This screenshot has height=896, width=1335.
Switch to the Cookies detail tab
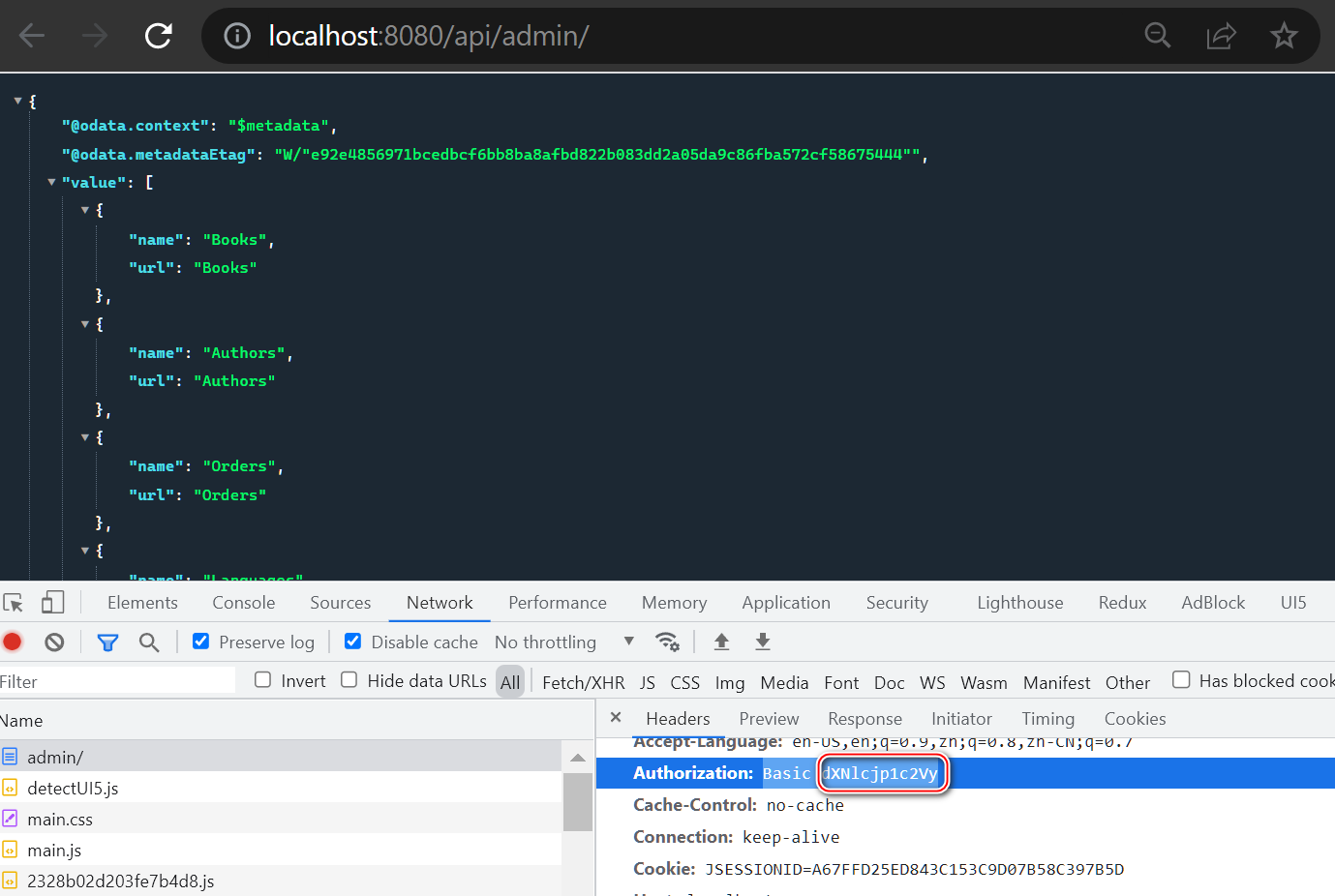[1135, 719]
